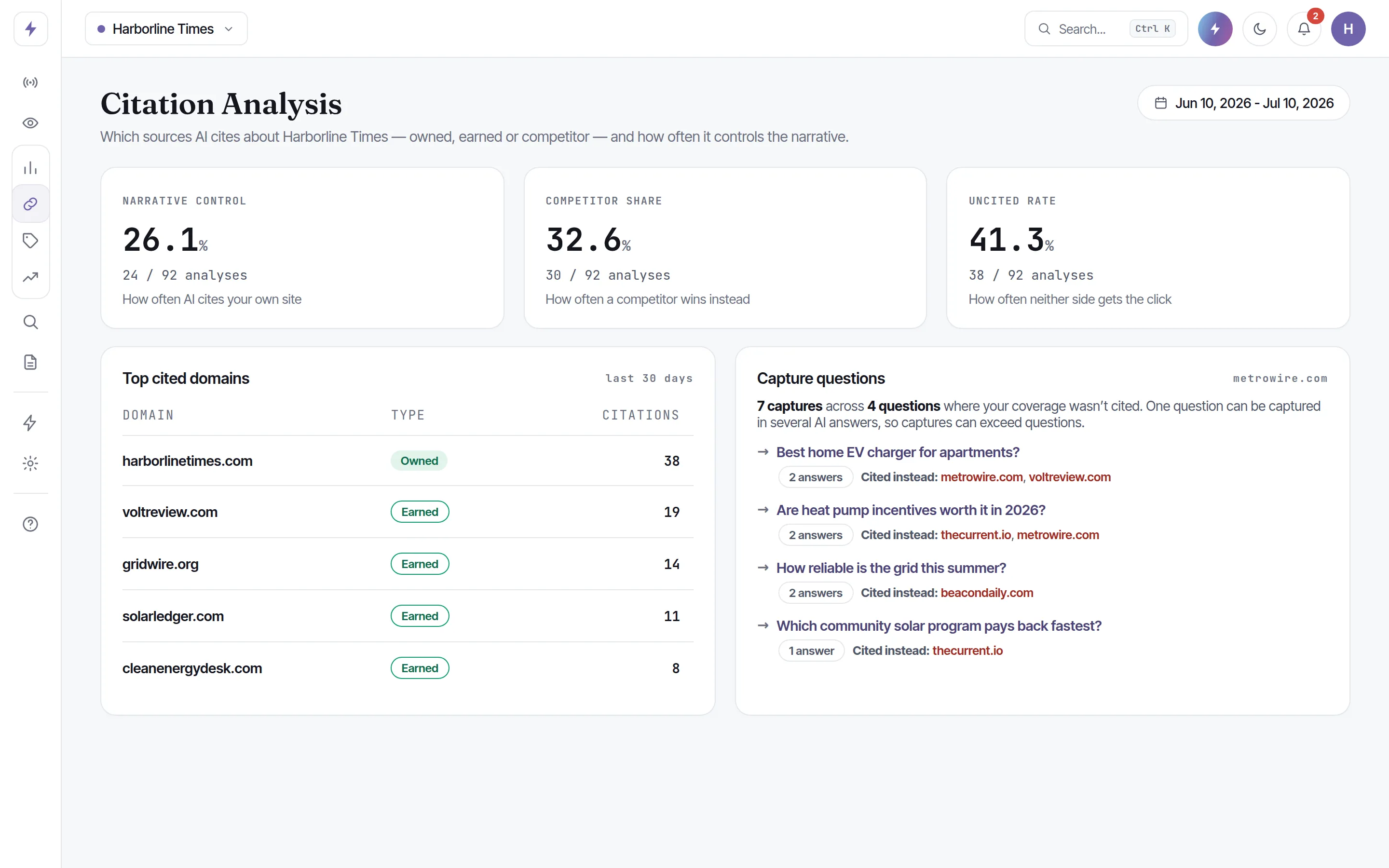Click thecurrent.io under heat pump incentives question
The height and width of the screenshot is (868, 1389).
[x=975, y=535]
